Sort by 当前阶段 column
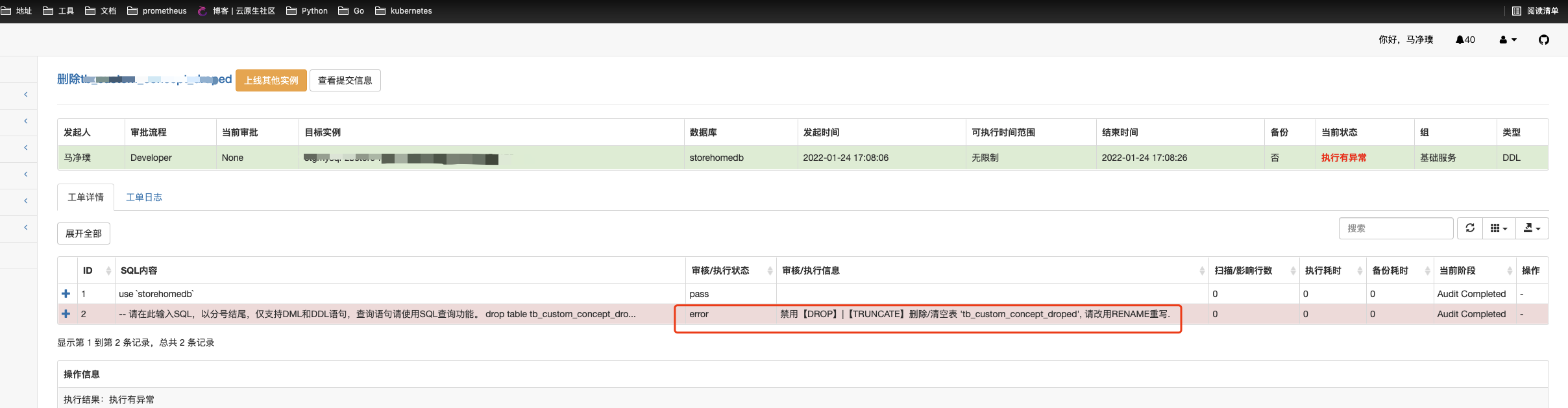This screenshot has width=1568, height=408. click(x=1475, y=270)
